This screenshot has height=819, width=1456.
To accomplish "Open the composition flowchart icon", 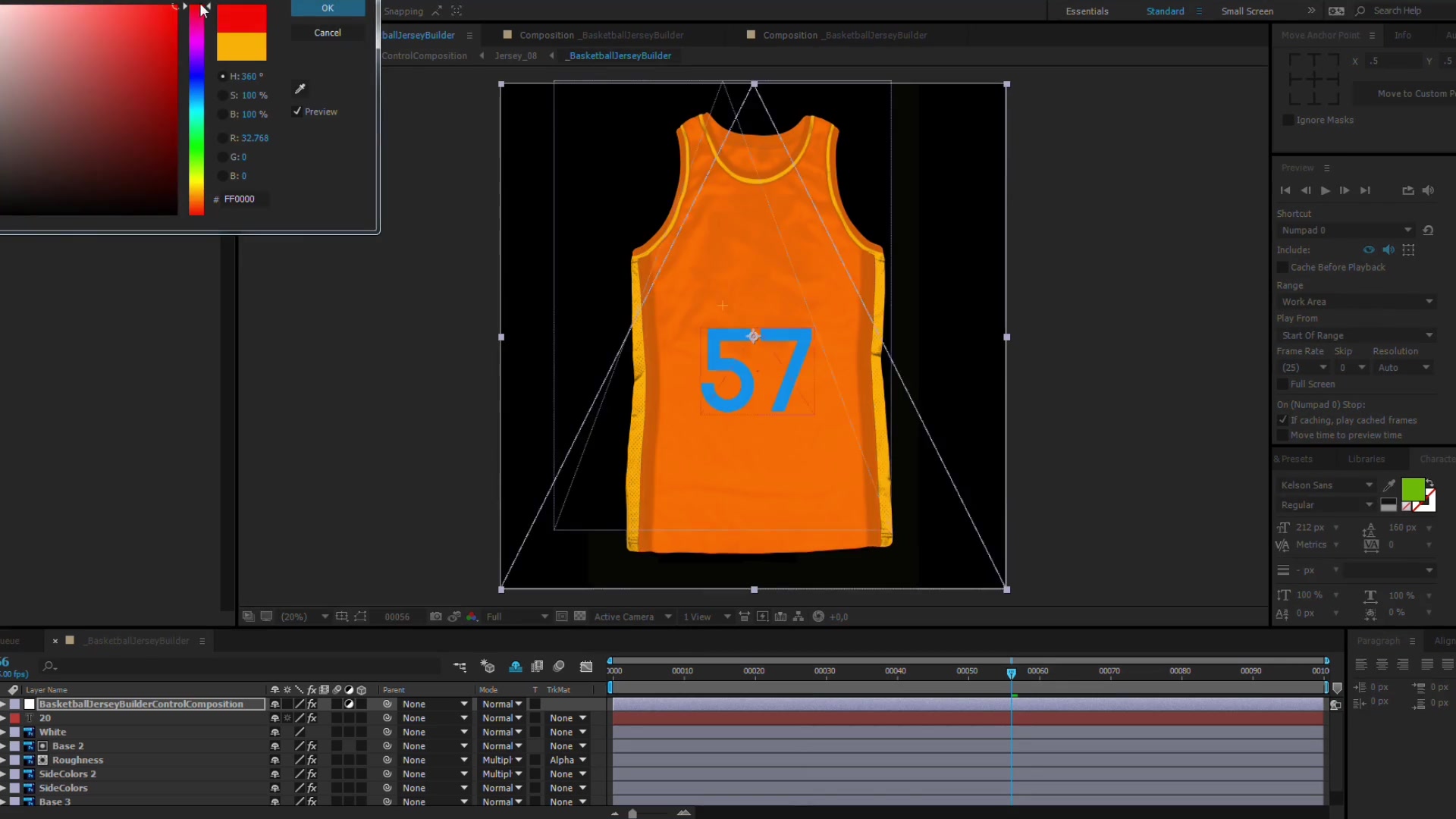I will [x=799, y=617].
